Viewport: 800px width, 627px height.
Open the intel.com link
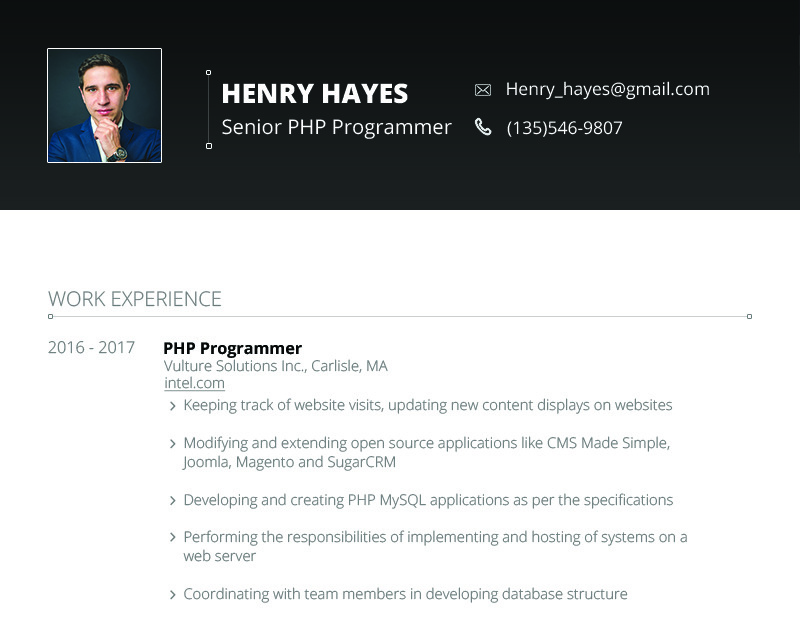194,383
